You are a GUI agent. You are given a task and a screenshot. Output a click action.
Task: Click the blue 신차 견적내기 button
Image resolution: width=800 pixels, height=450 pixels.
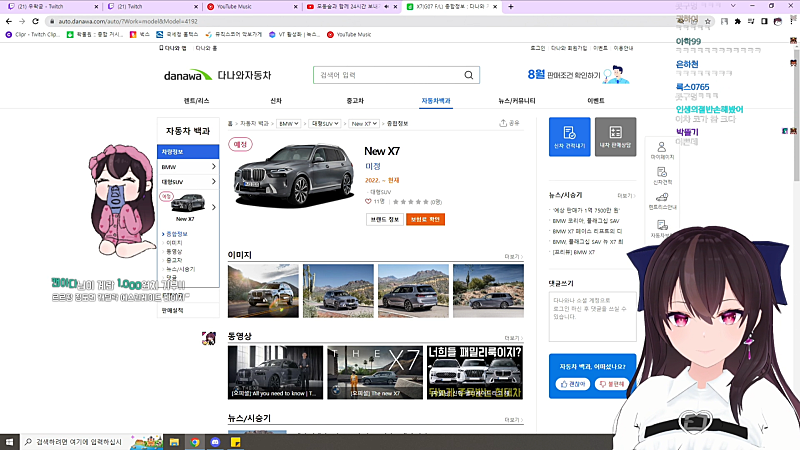tap(569, 137)
